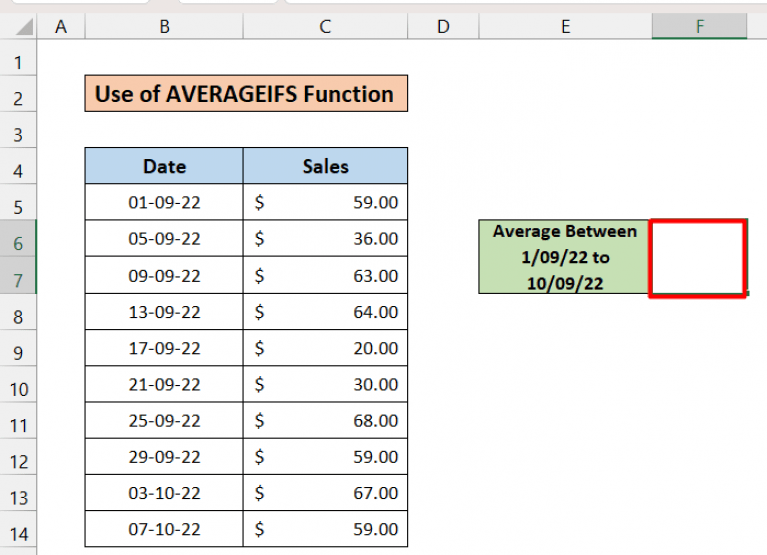Select the date cell 25-09-22

pyautogui.click(x=164, y=420)
